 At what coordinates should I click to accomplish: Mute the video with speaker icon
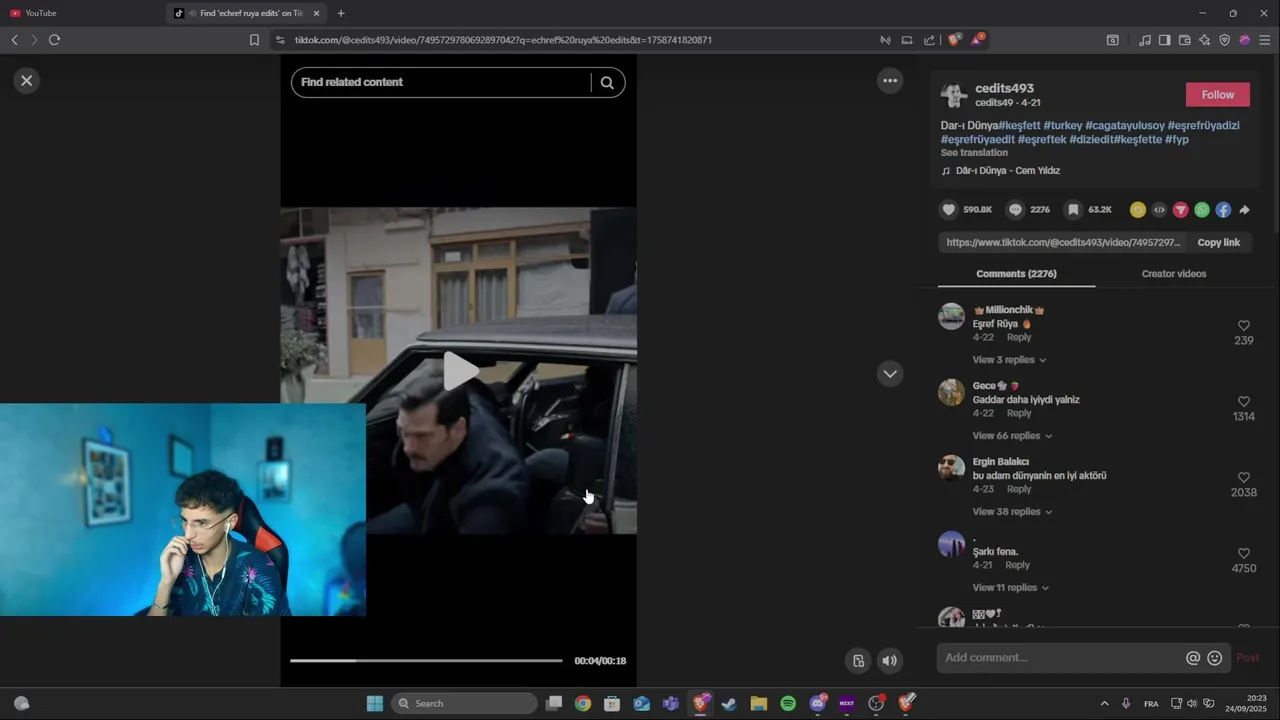click(889, 660)
